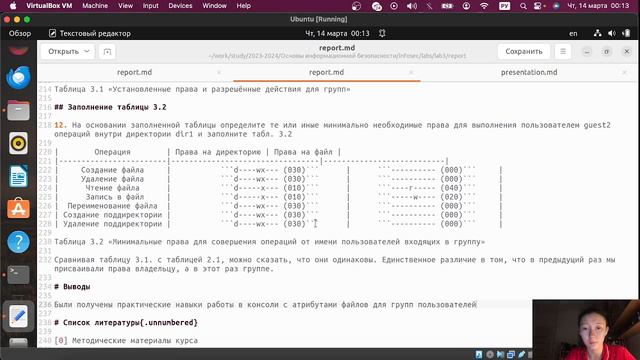Viewport: 640px width, 360px height.
Task: Click '# Список литературы{.unnumbered}' line
Action: coord(126,322)
